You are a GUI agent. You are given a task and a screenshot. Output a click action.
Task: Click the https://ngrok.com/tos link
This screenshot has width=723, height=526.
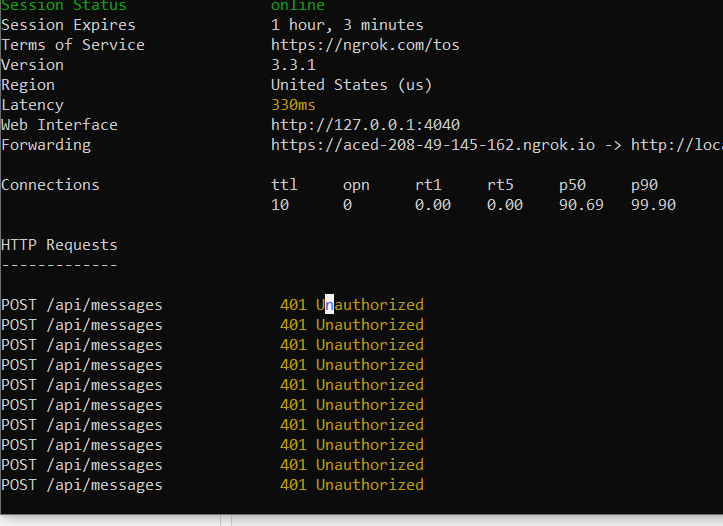point(365,45)
